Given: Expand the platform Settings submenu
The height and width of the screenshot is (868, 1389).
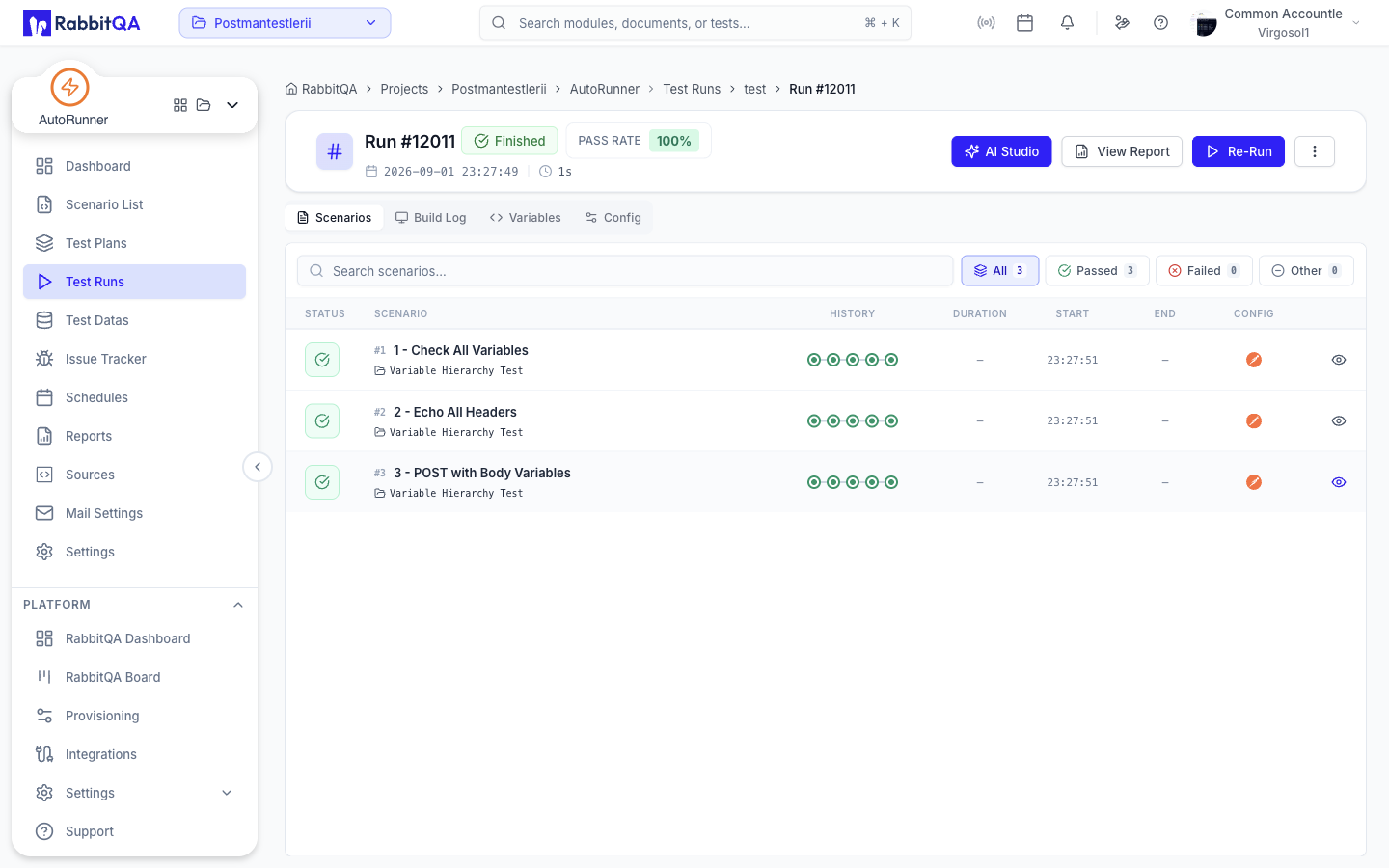Looking at the screenshot, I should point(228,793).
